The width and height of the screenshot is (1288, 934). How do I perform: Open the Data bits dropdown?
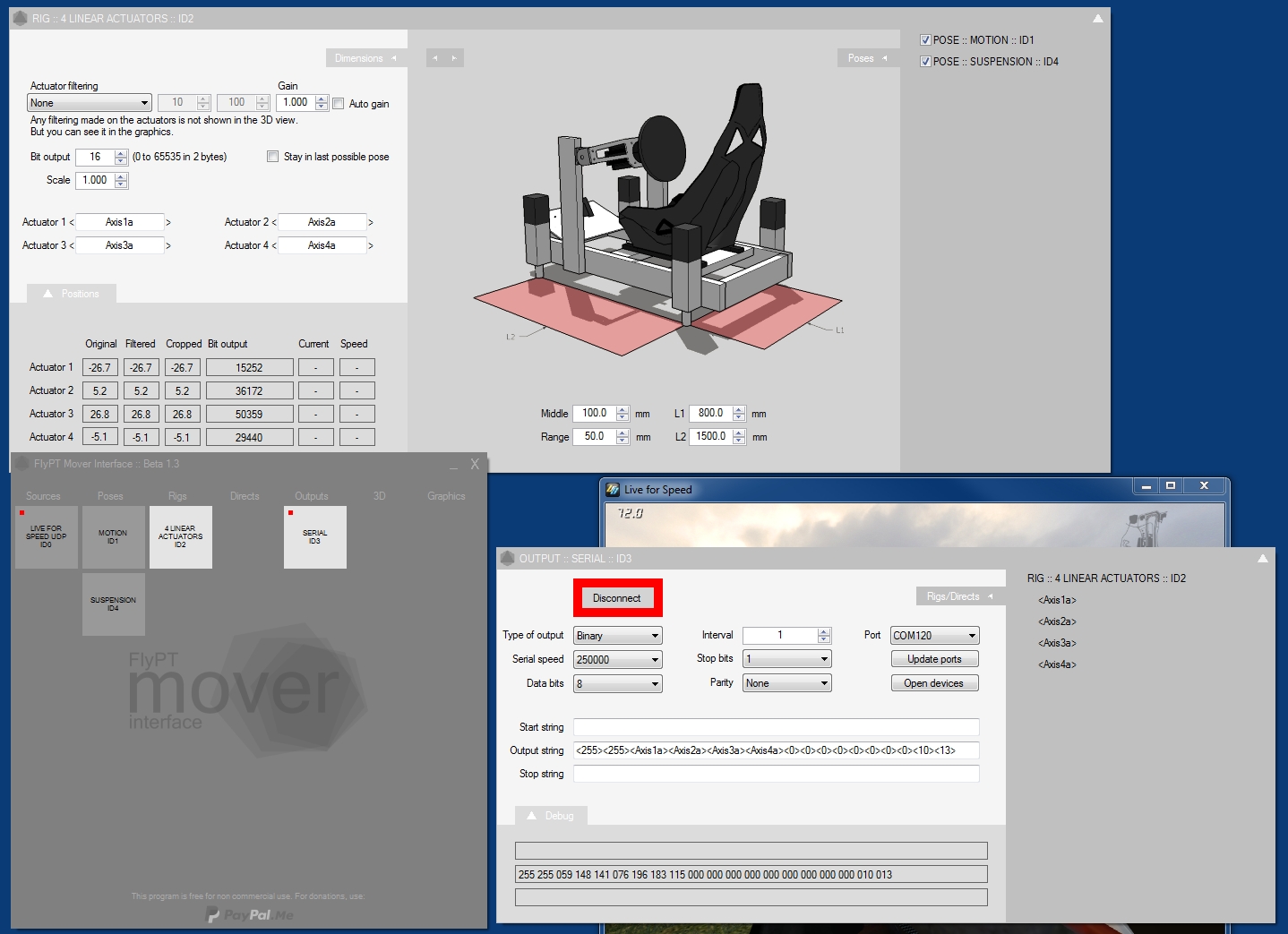[x=618, y=684]
